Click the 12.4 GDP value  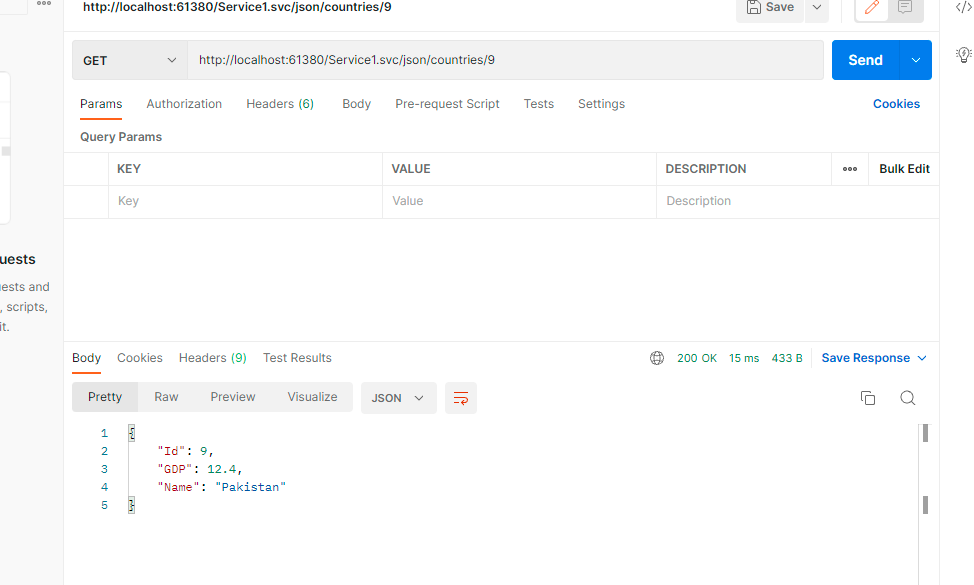[x=221, y=469]
